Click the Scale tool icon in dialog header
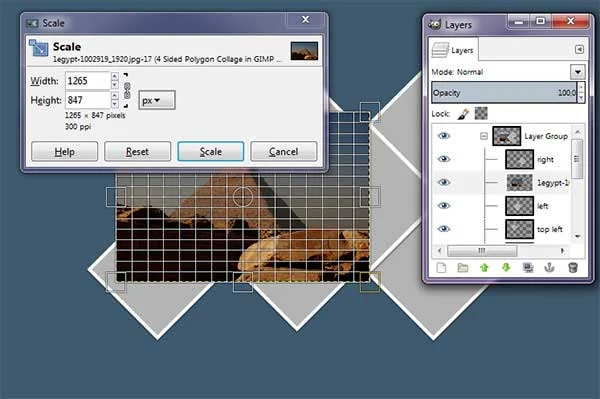The width and height of the screenshot is (600, 399). click(x=39, y=48)
